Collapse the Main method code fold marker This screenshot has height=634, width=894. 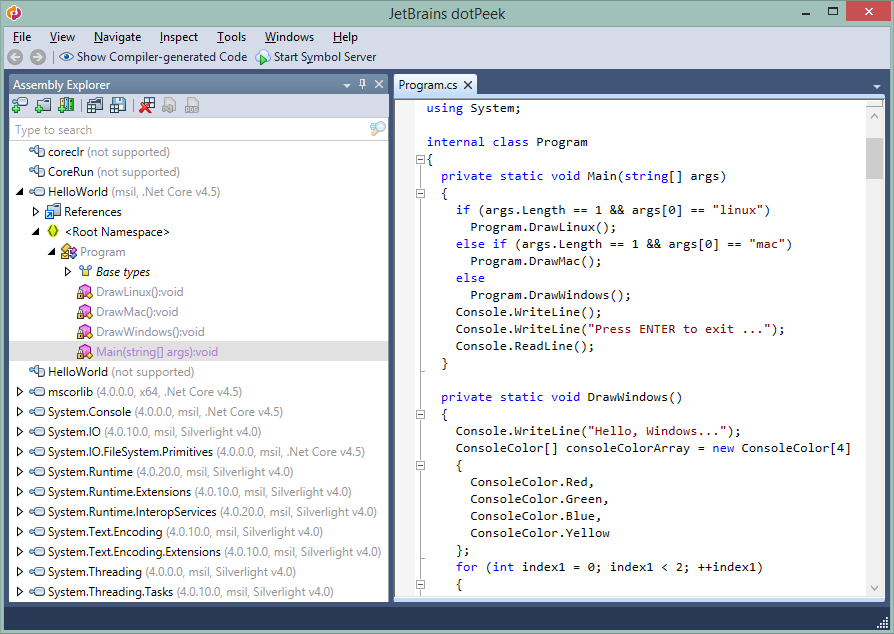coord(420,193)
